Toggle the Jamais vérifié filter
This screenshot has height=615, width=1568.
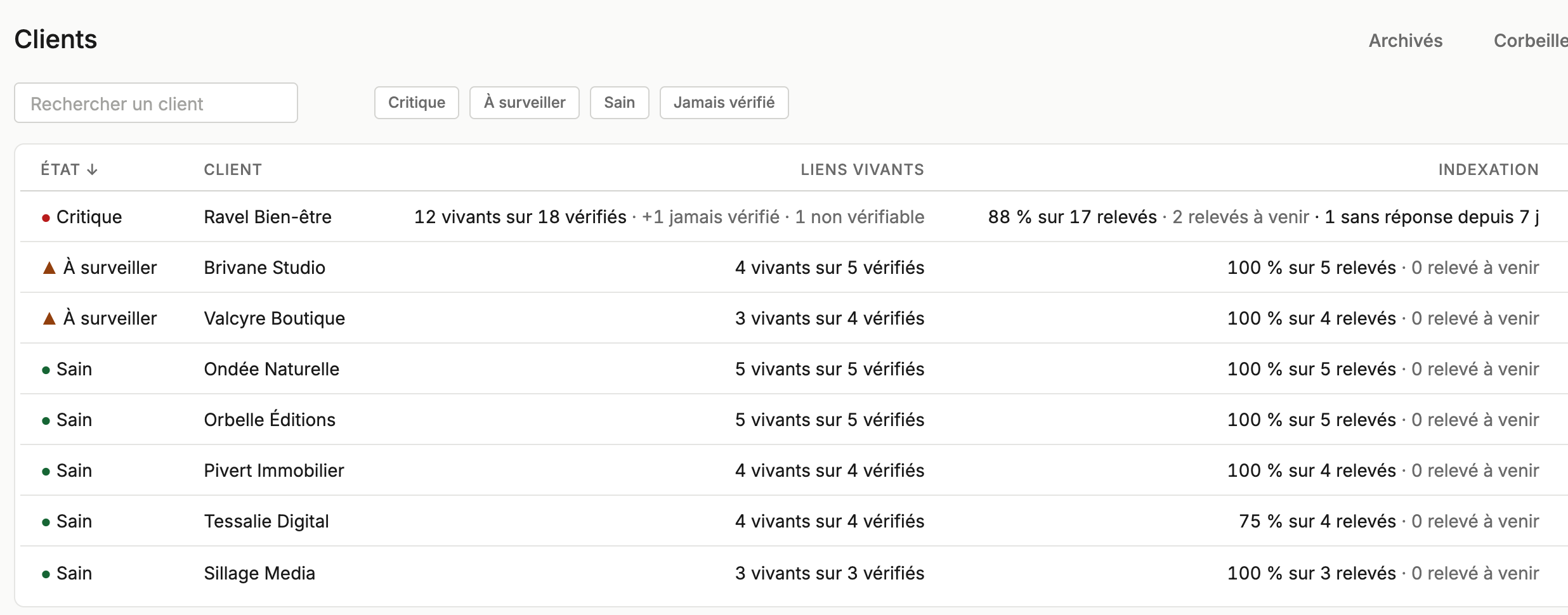point(724,103)
